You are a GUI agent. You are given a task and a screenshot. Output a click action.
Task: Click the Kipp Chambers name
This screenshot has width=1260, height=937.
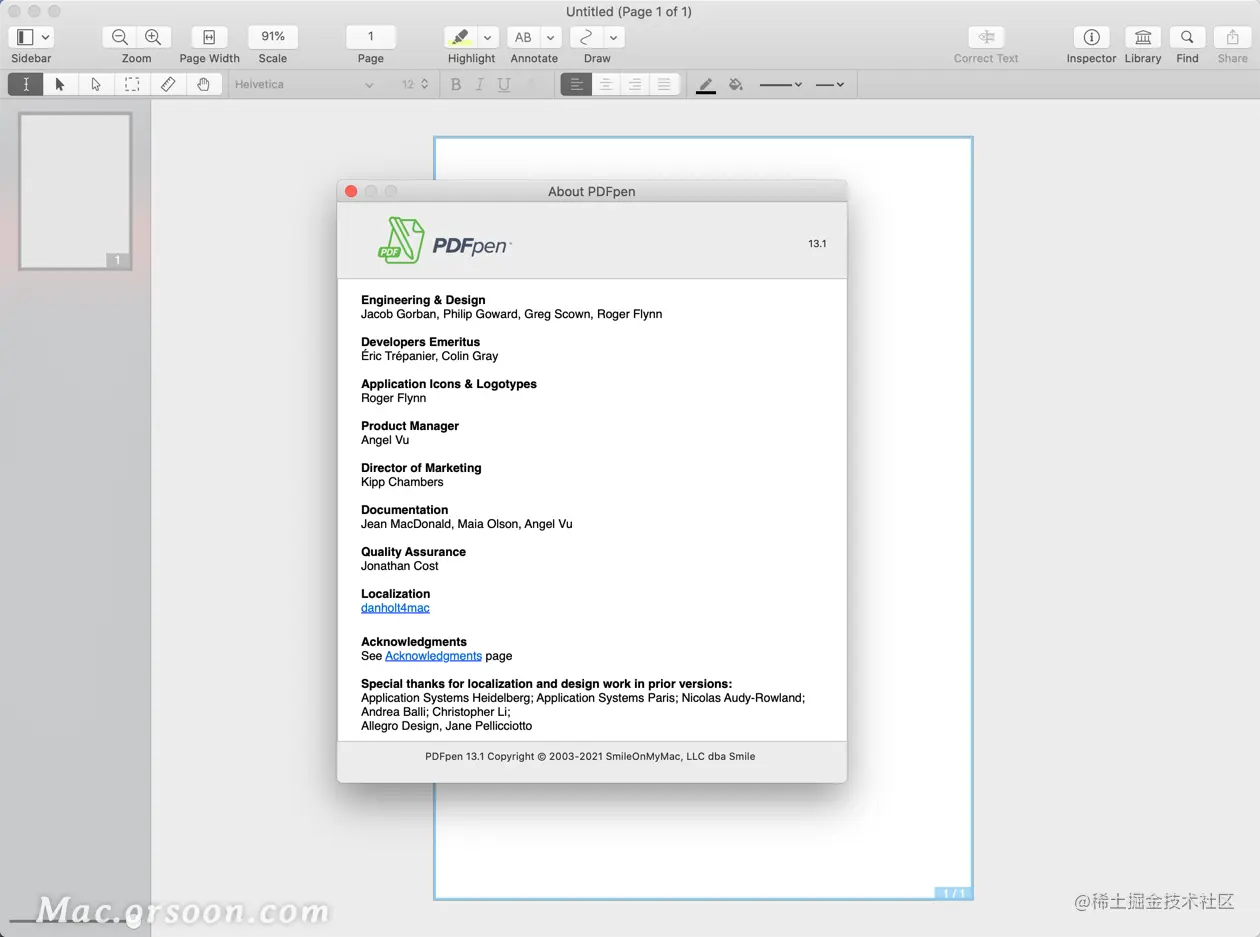click(x=402, y=482)
